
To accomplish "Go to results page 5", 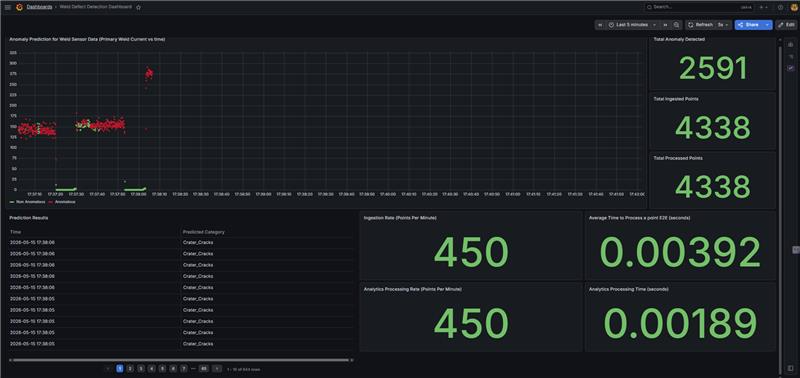I will point(162,368).
